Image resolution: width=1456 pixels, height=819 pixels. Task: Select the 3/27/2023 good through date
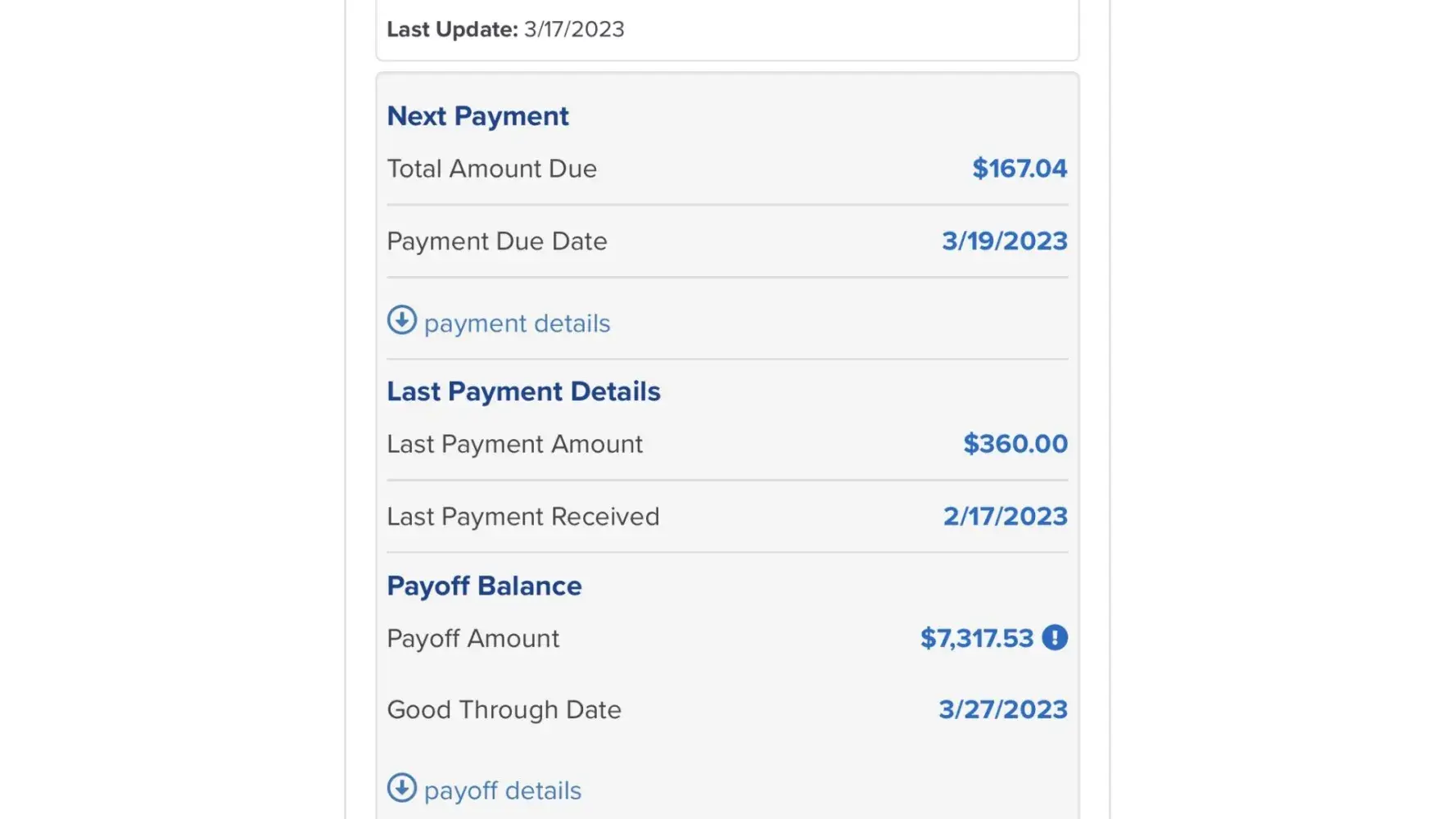(1002, 709)
